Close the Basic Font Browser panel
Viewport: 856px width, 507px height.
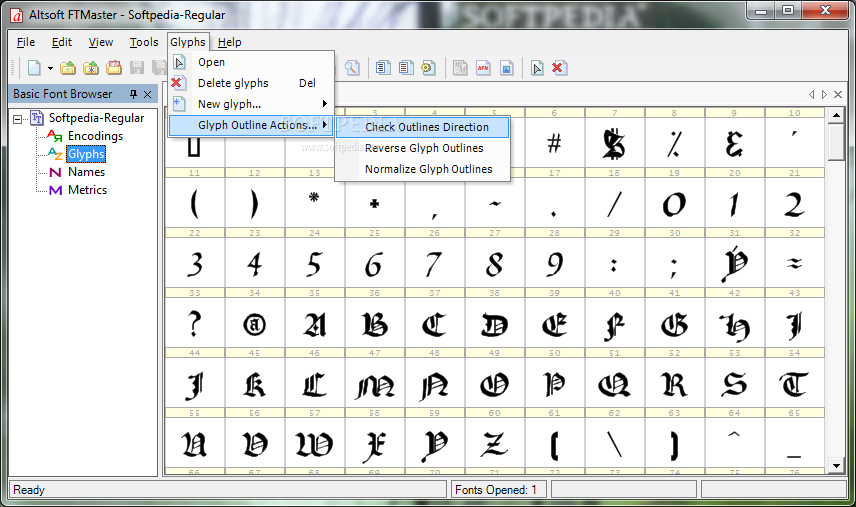pyautogui.click(x=147, y=94)
